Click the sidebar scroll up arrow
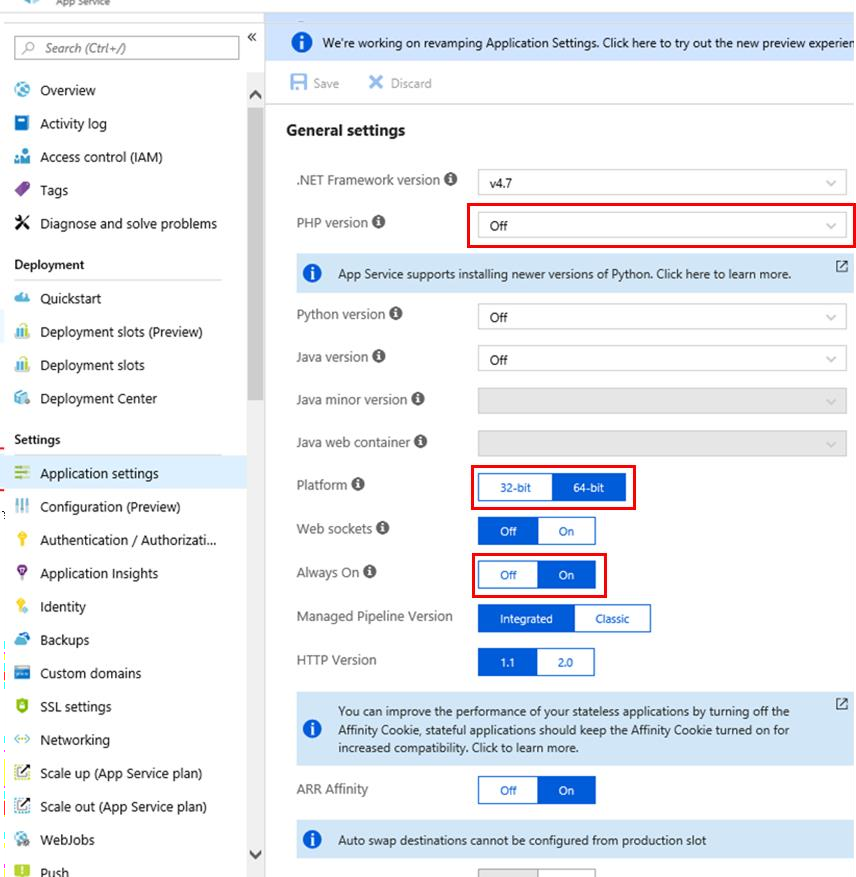 point(255,95)
